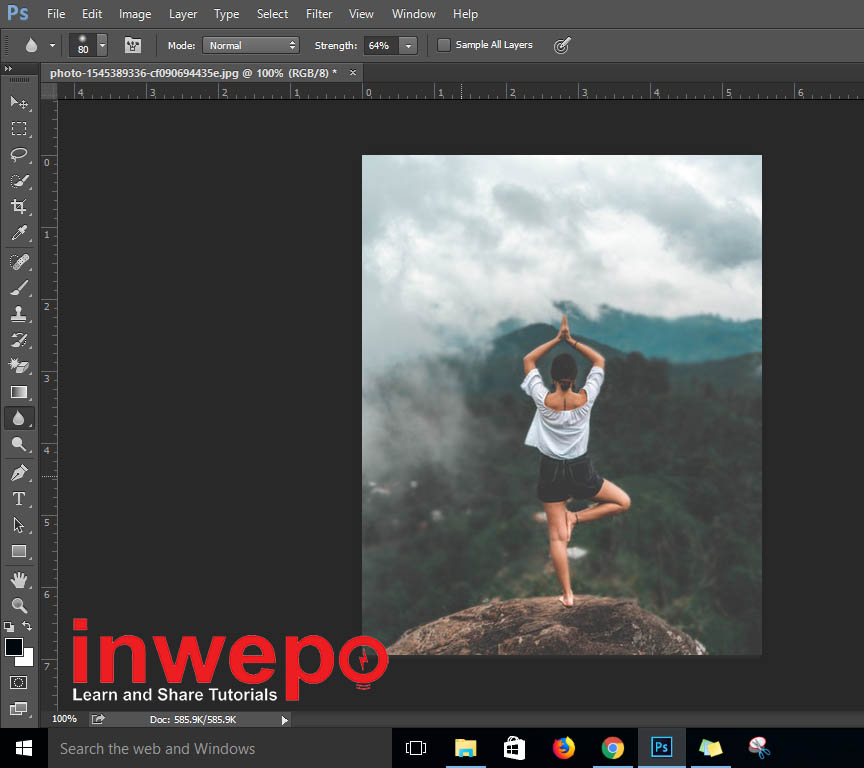
Task: Click the foreground color swatch
Action: pos(14,647)
